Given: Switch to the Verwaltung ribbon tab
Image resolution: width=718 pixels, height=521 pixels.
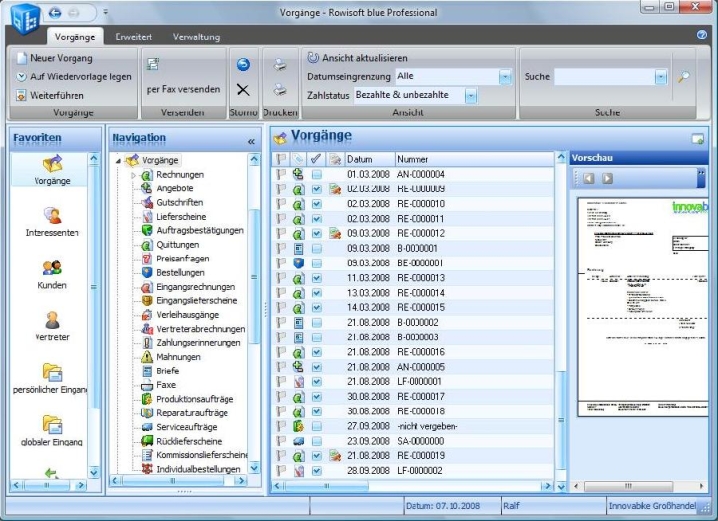Looking at the screenshot, I should (196, 37).
